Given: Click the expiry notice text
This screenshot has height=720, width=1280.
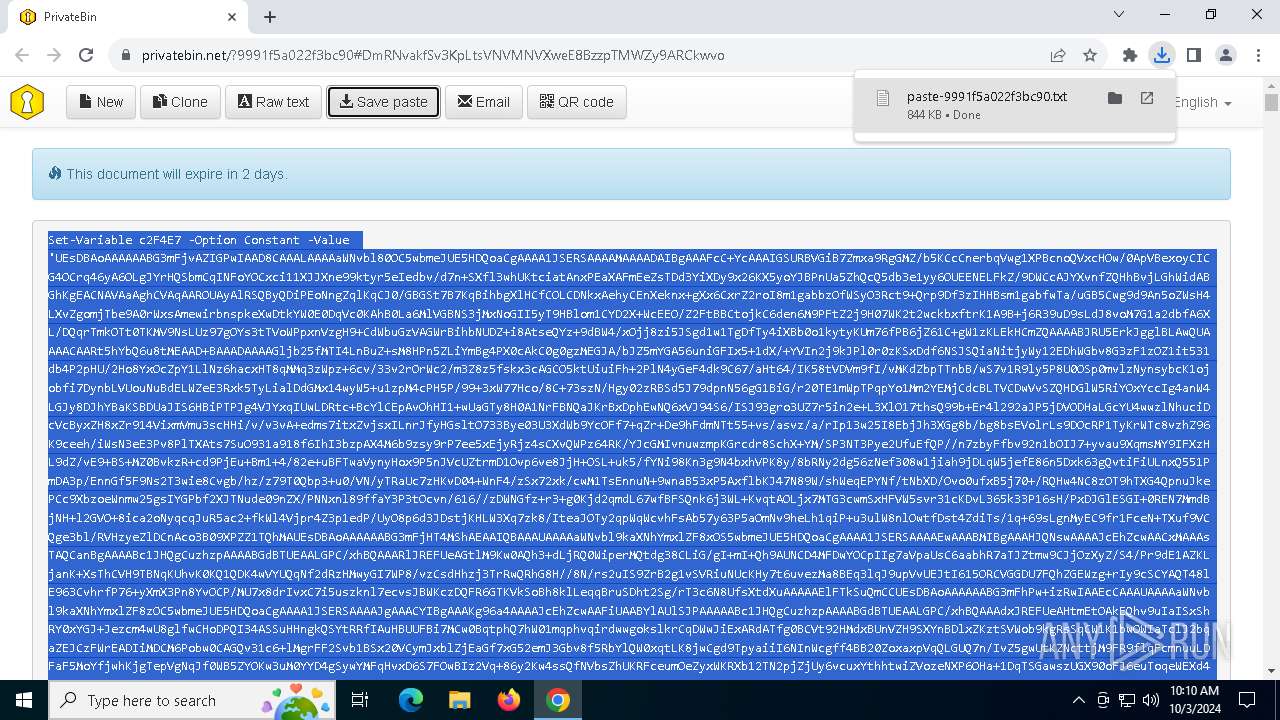Looking at the screenshot, I should coord(177,174).
